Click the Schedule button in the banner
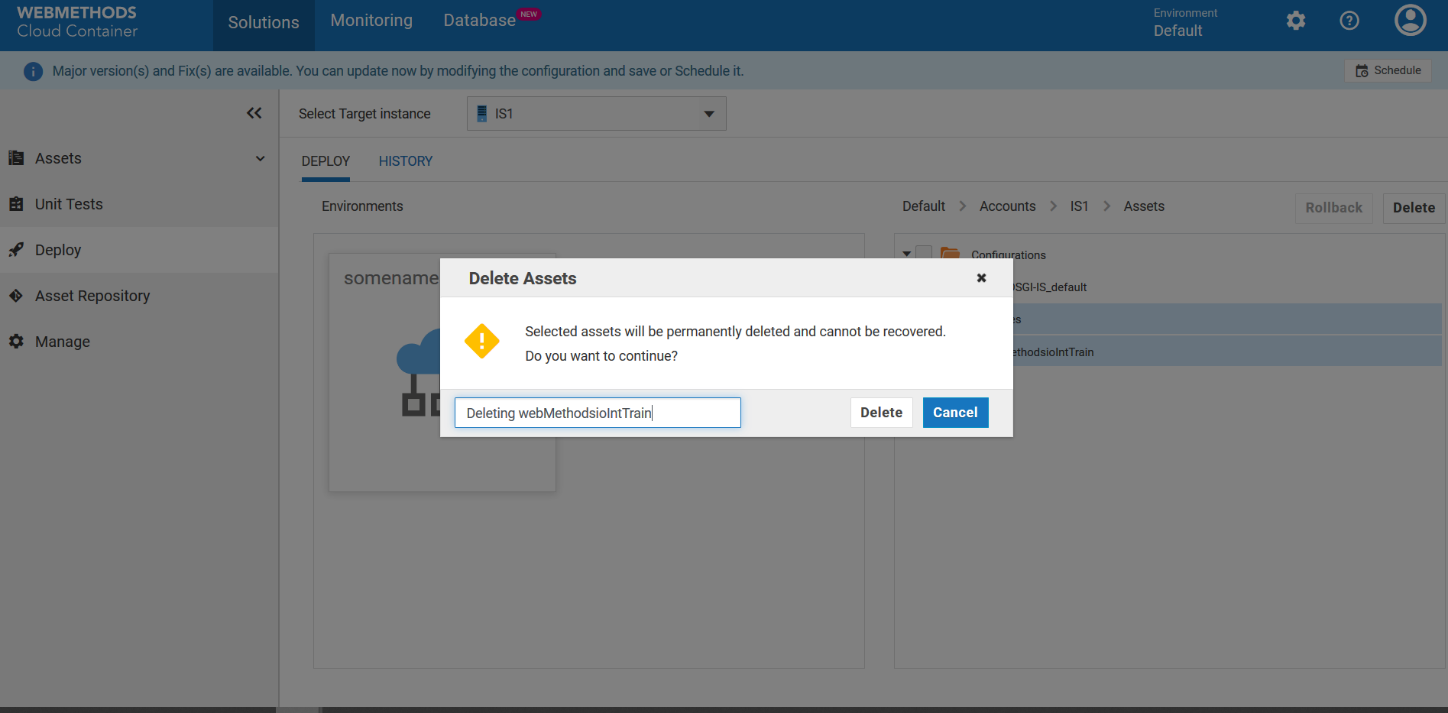Image resolution: width=1448 pixels, height=713 pixels. click(x=1388, y=71)
